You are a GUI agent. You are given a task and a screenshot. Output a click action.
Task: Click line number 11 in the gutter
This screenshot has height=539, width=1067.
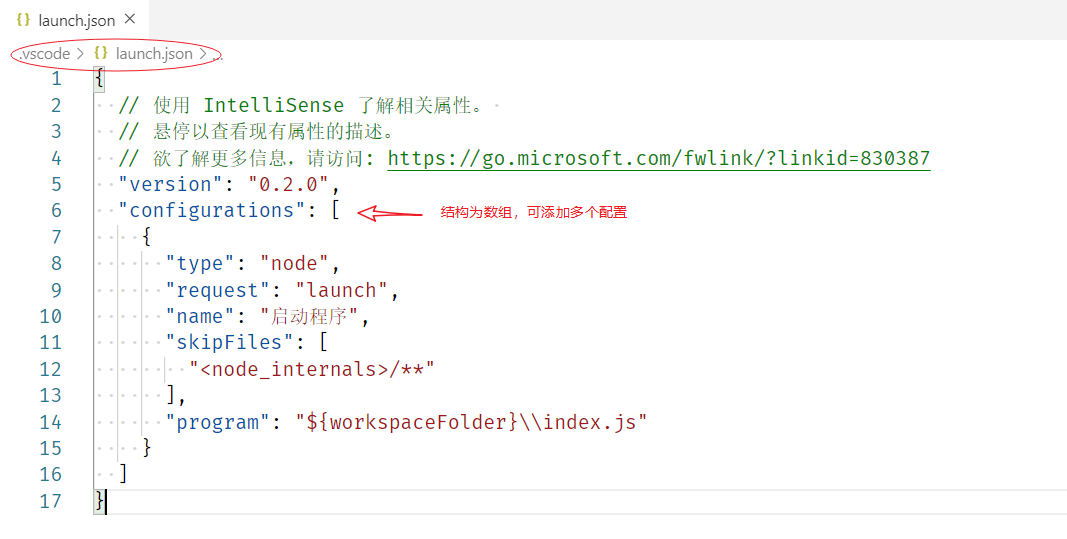(50, 342)
